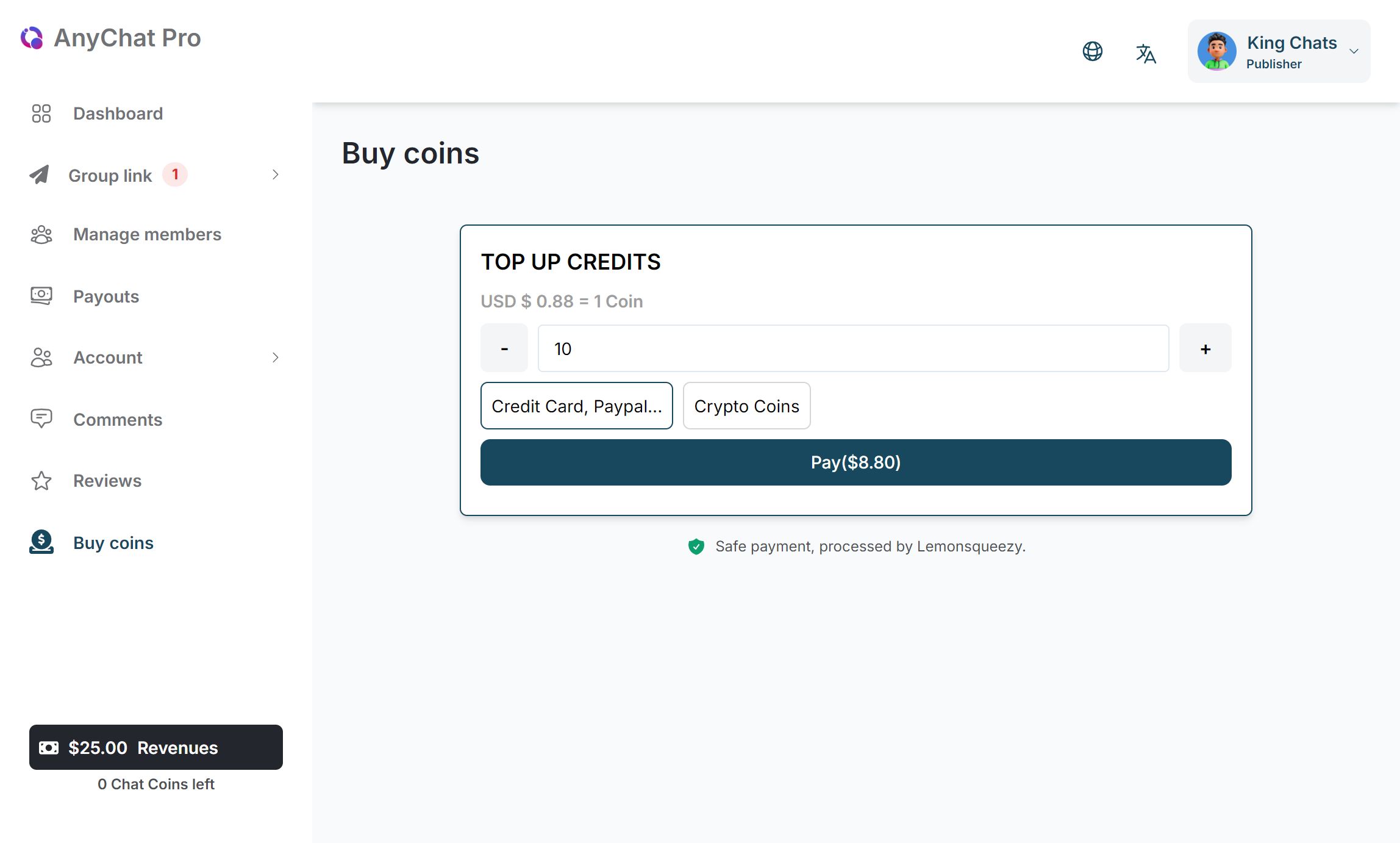This screenshot has width=1400, height=843.
Task: Open the language translation icon
Action: point(1146,54)
